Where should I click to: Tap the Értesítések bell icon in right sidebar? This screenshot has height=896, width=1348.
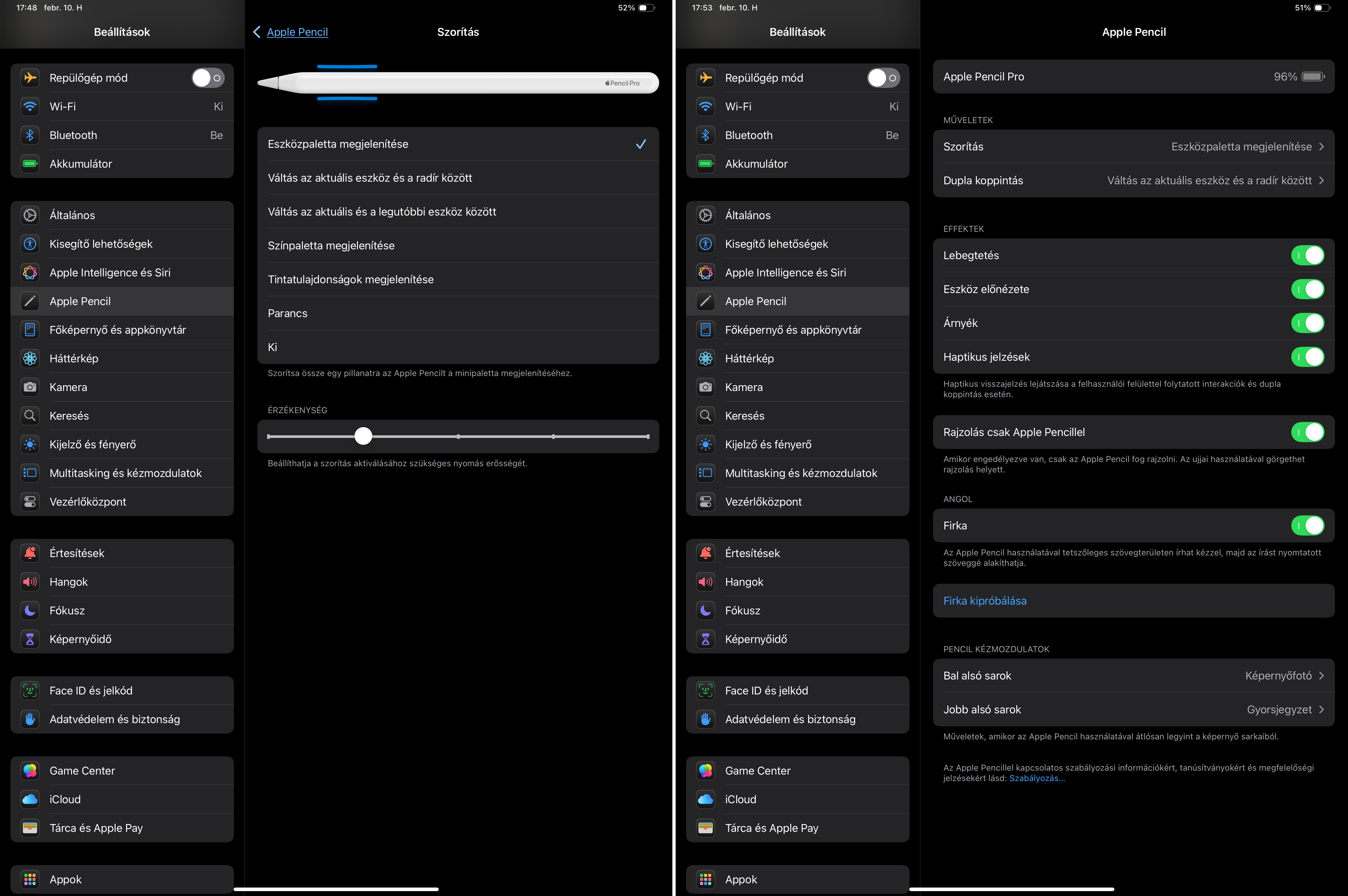[706, 553]
